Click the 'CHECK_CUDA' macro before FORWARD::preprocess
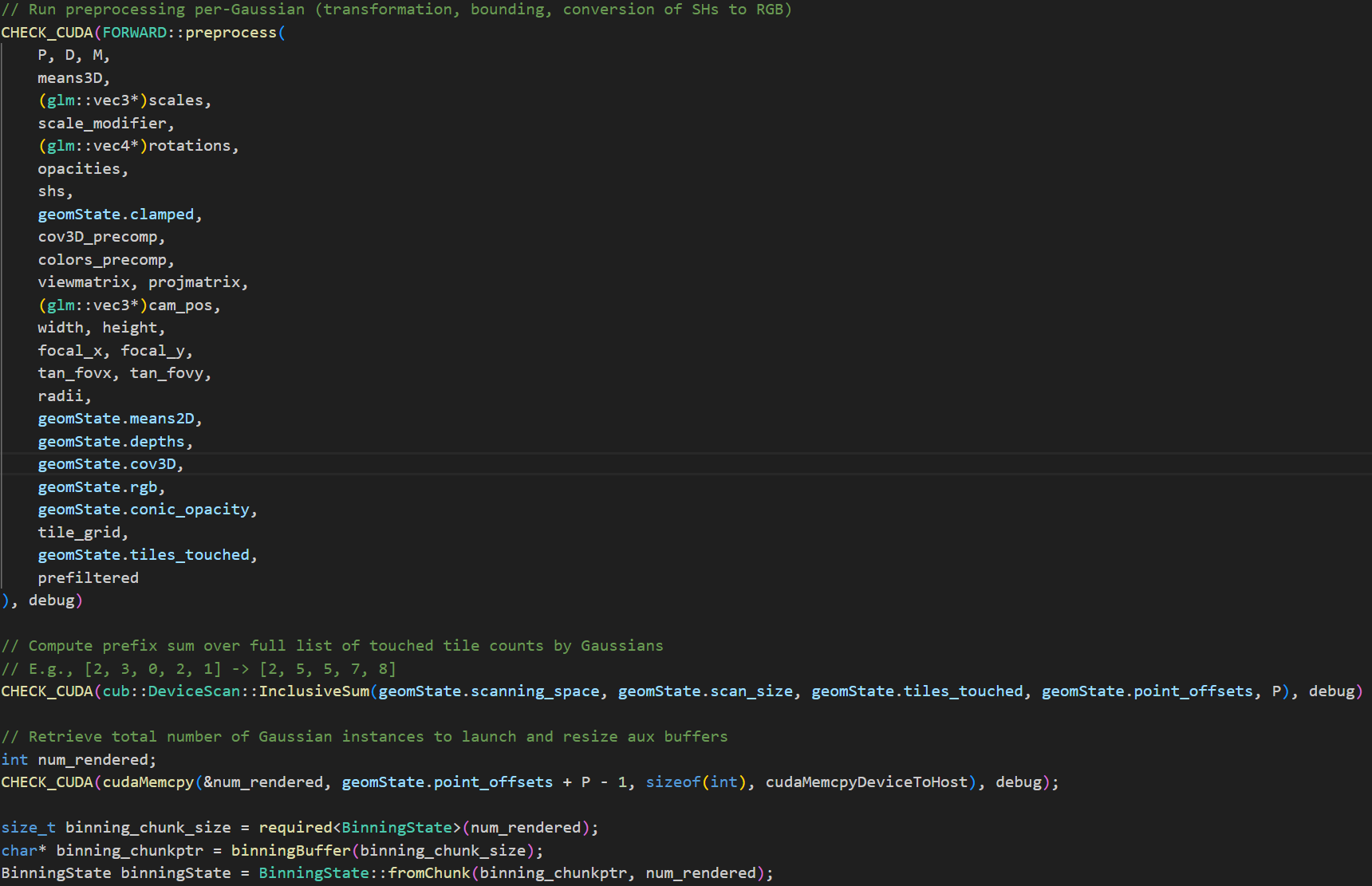 47,33
